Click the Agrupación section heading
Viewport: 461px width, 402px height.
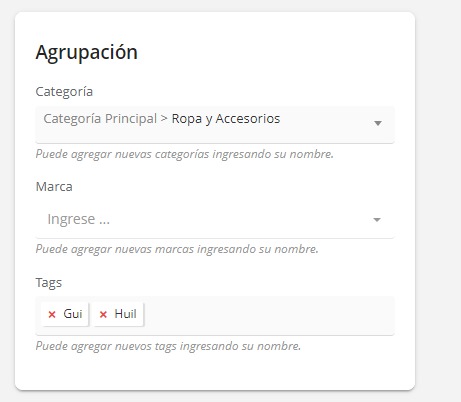point(86,53)
